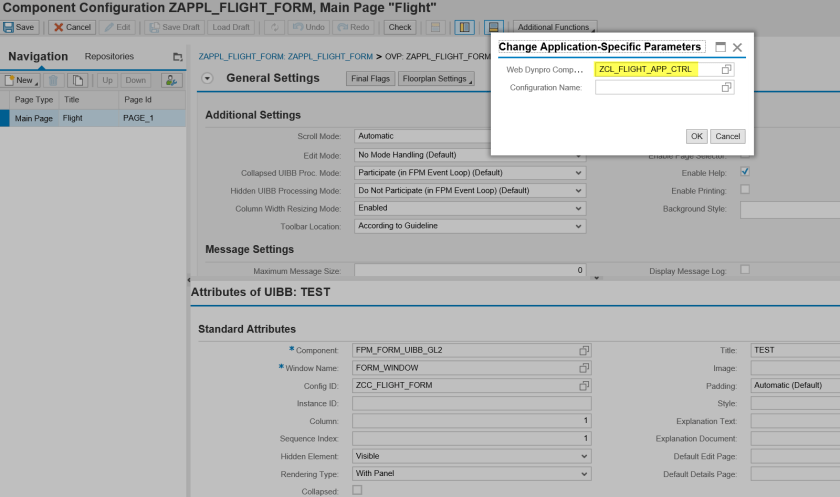Click the layout icon right of Check
Viewport: 840px width, 497px height.
pyautogui.click(x=436, y=27)
